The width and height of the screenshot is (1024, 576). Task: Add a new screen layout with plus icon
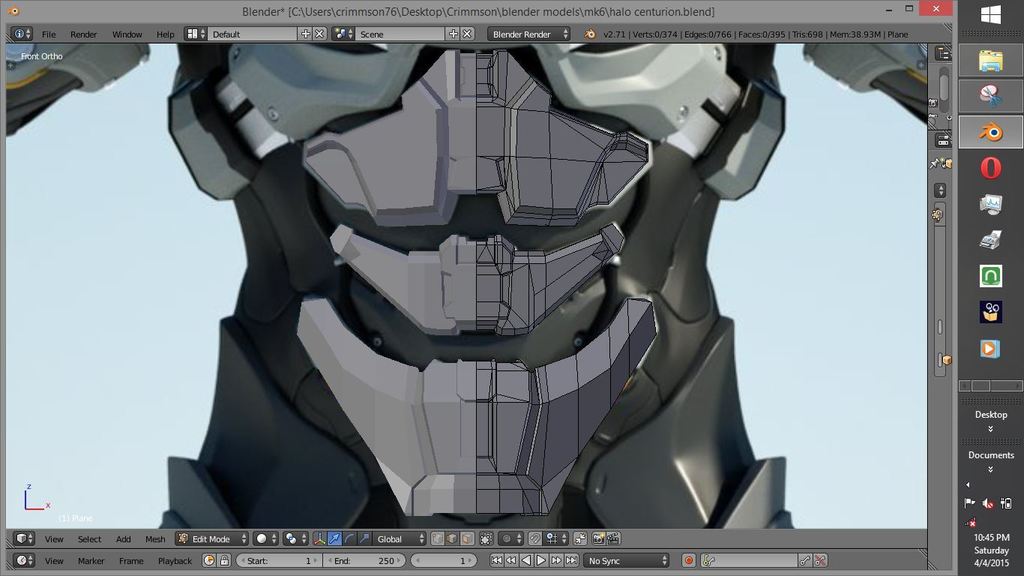pos(306,34)
